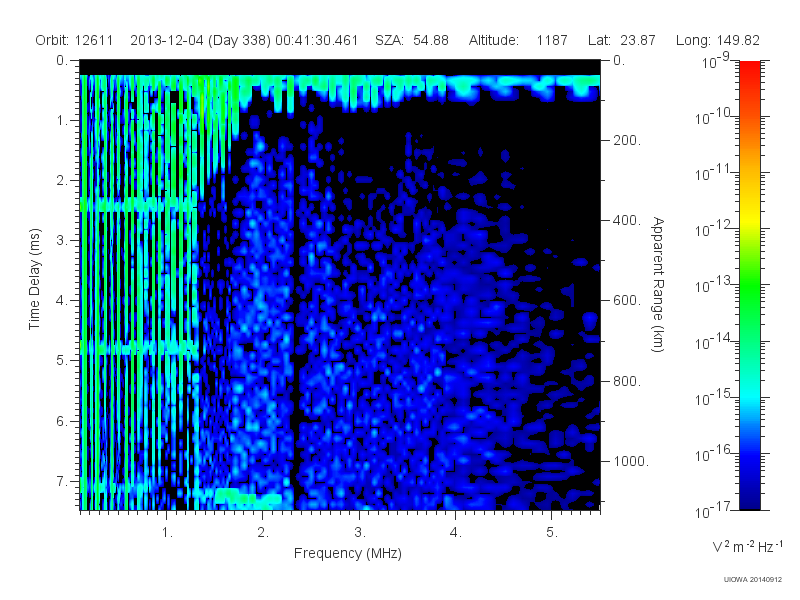Click the Altitude: 1187 value
The height and width of the screenshot is (600, 800).
coord(518,40)
